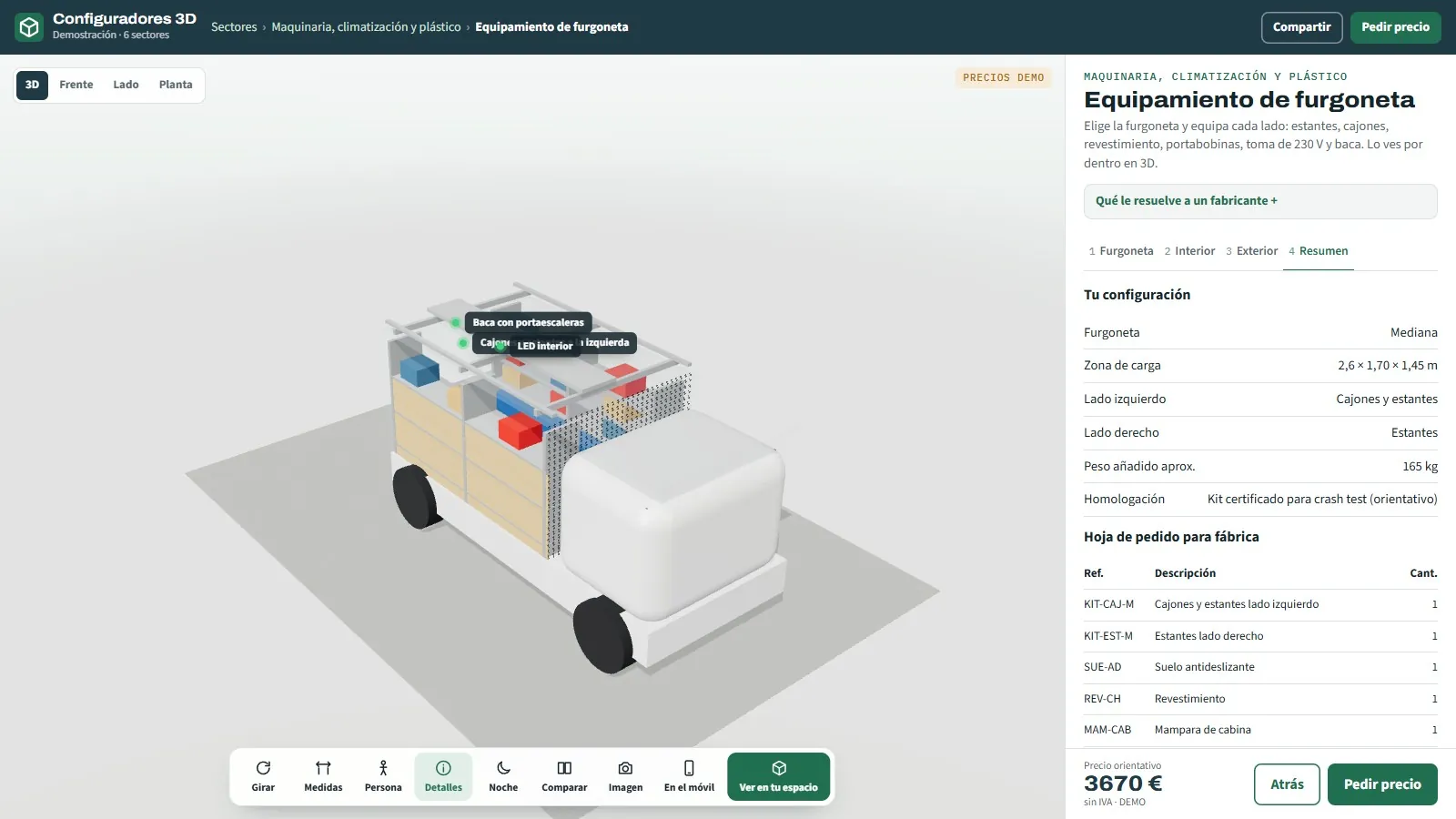The image size is (1456, 819).
Task: Click the Atrás button
Action: coord(1287,784)
